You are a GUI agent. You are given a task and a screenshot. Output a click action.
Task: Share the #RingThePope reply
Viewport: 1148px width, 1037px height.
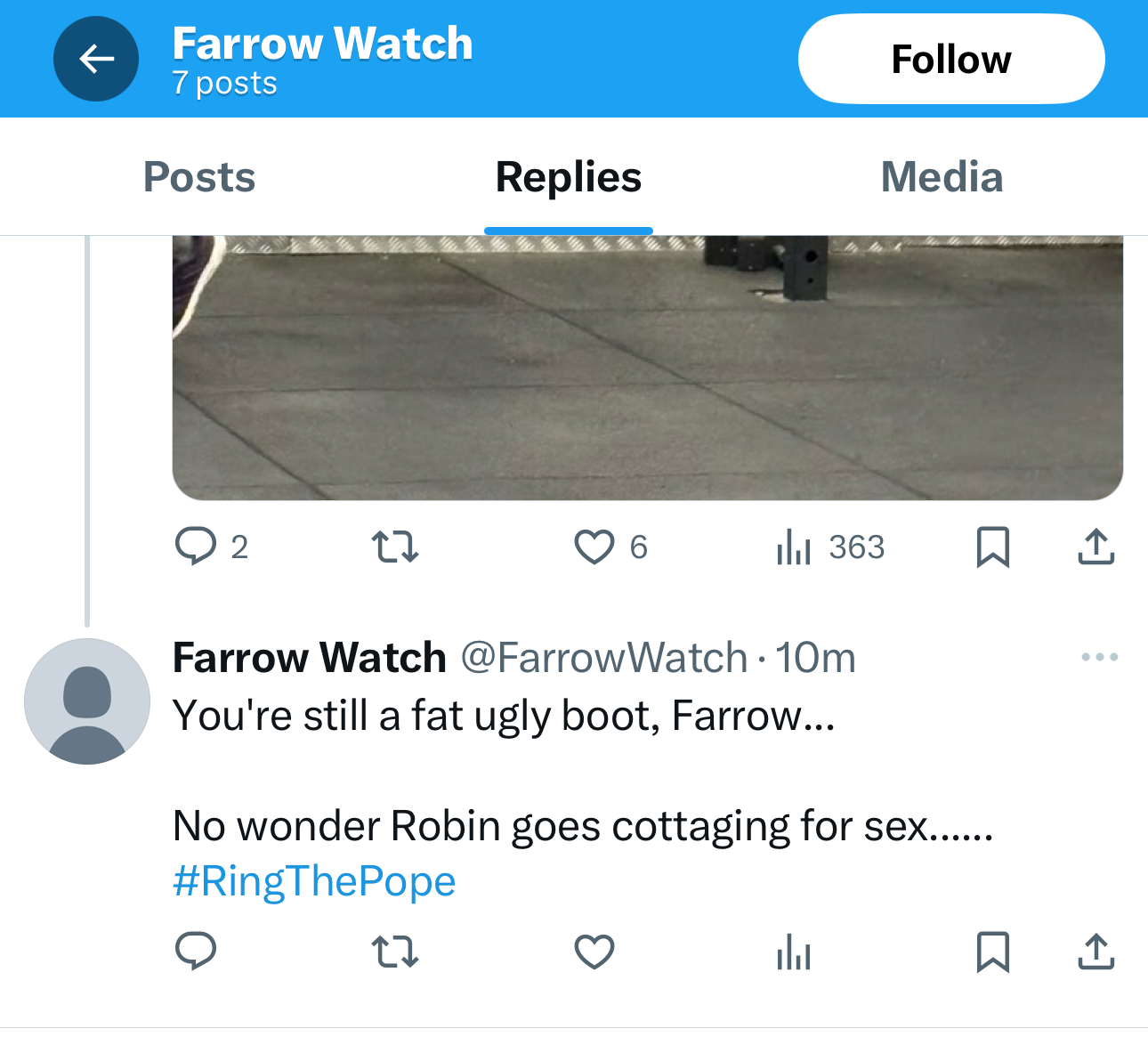pos(1095,952)
